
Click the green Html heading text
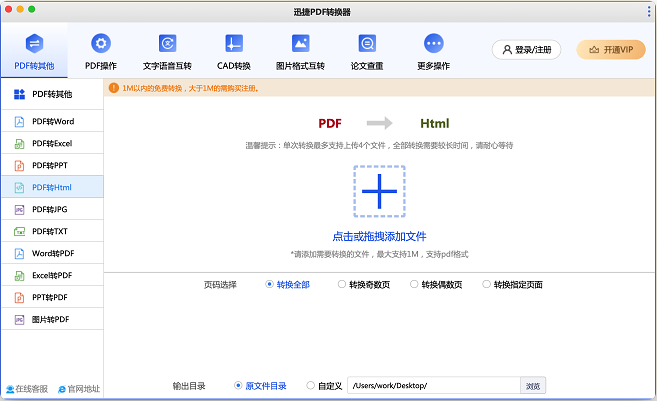[435, 124]
